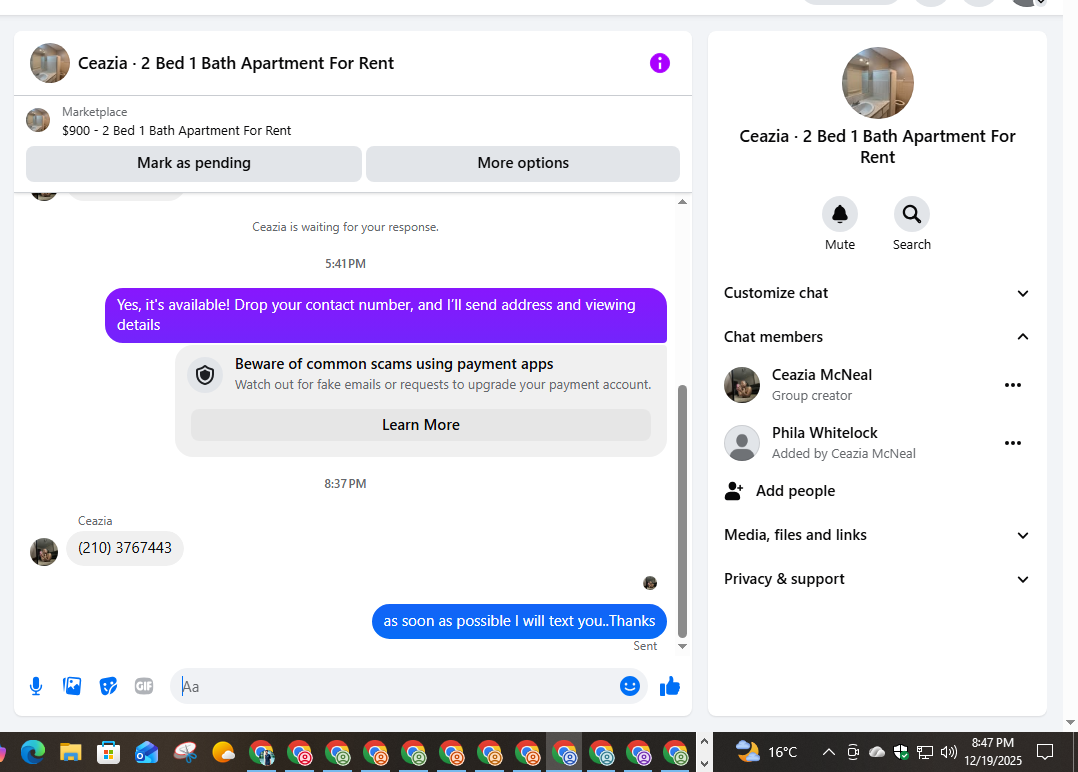Open options menu for Phila Whitelock
The height and width of the screenshot is (772, 1078).
coord(1013,443)
